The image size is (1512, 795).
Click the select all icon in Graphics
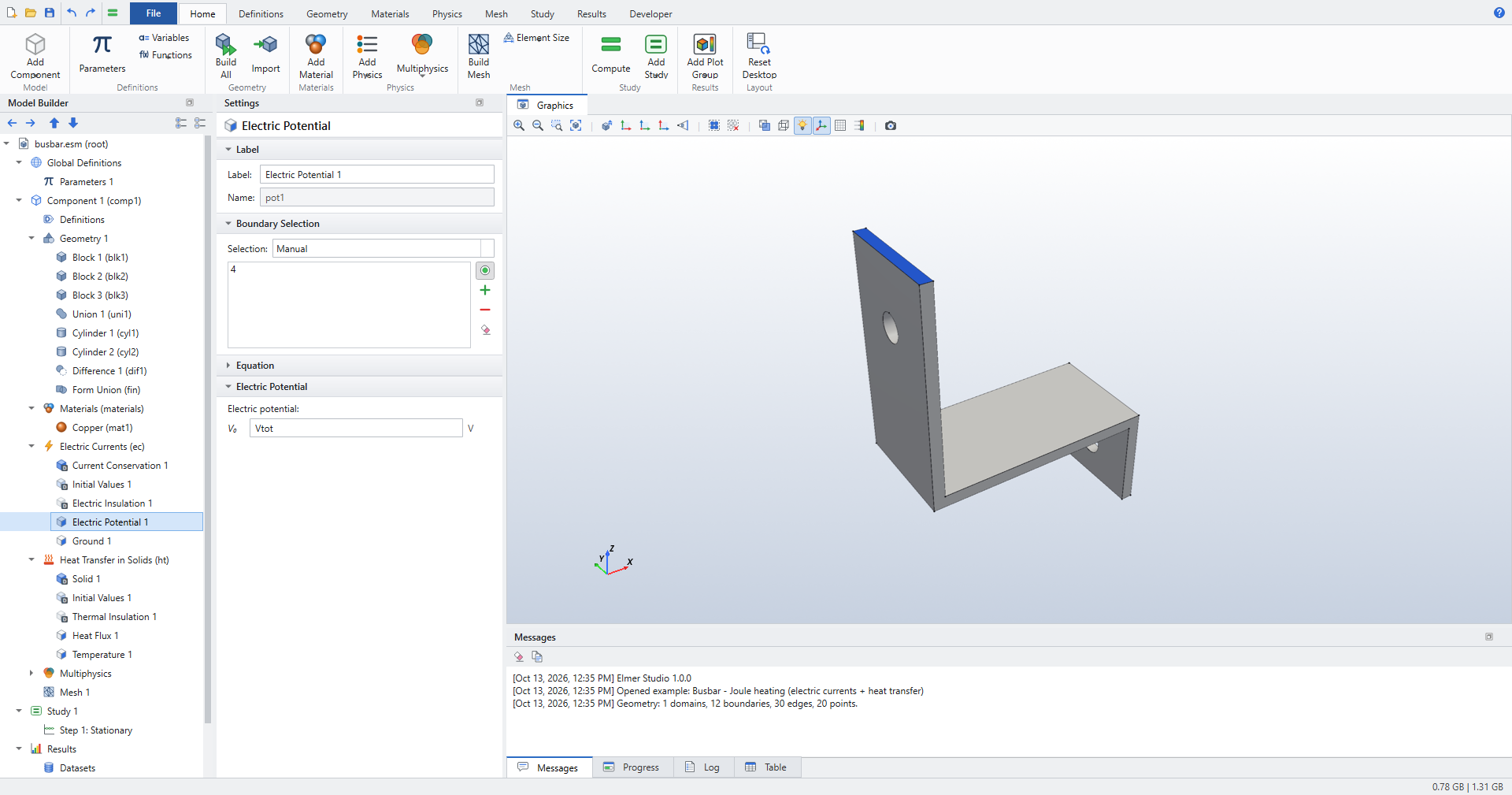(714, 125)
